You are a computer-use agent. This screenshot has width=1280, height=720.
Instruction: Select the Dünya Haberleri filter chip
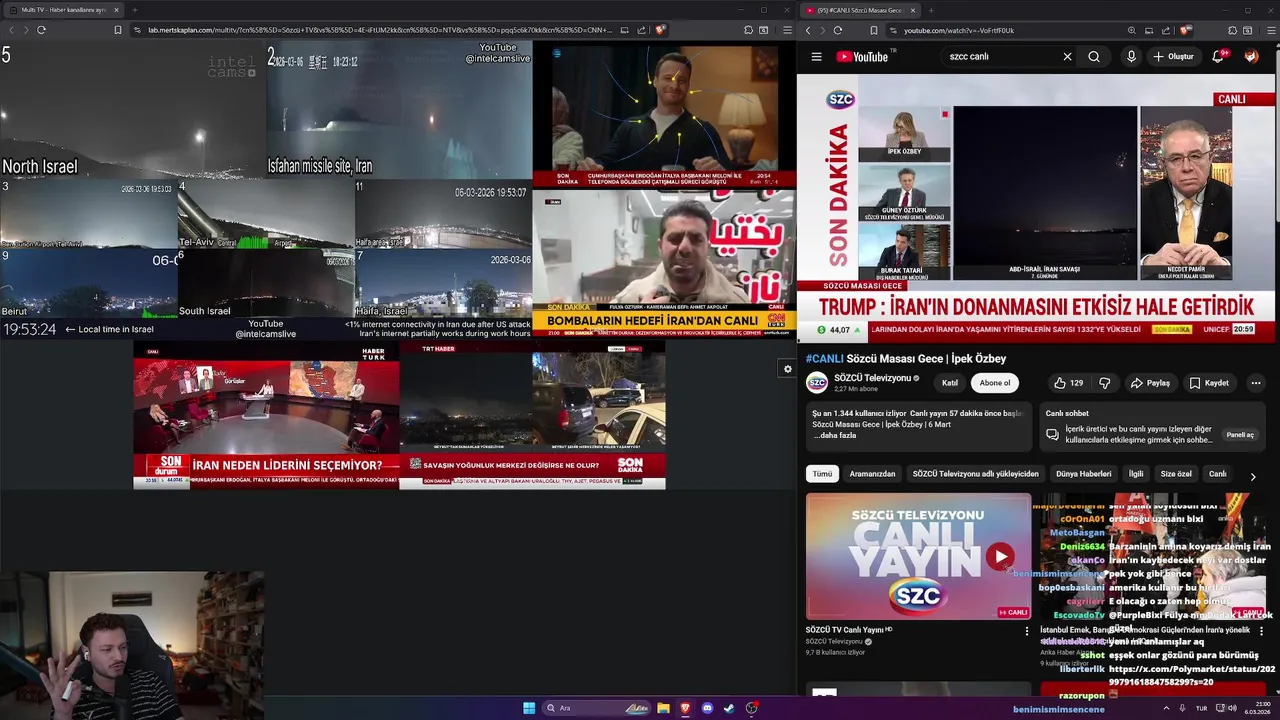1083,474
